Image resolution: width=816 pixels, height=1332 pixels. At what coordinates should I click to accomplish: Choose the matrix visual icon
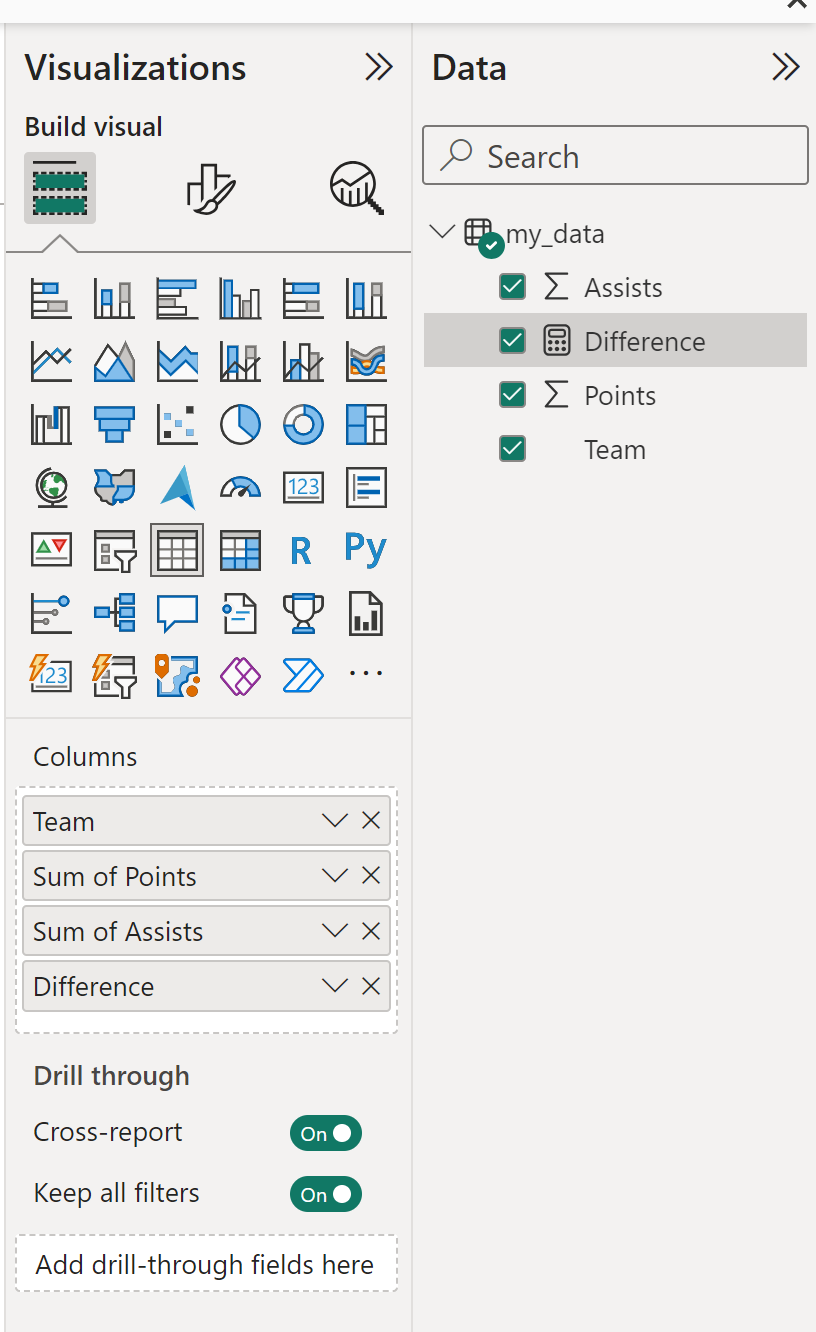(240, 550)
